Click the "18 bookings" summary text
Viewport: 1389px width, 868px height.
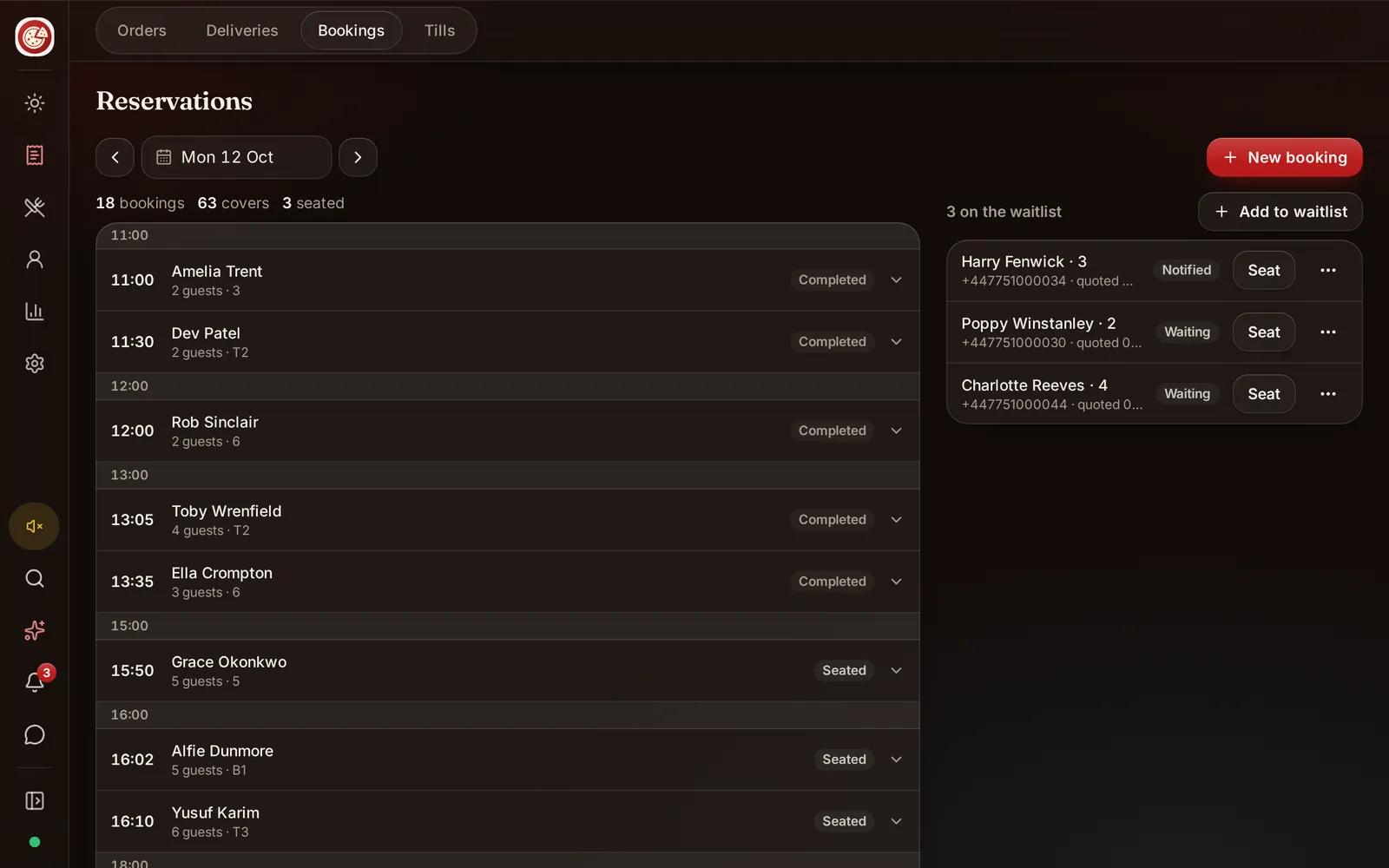coord(140,203)
